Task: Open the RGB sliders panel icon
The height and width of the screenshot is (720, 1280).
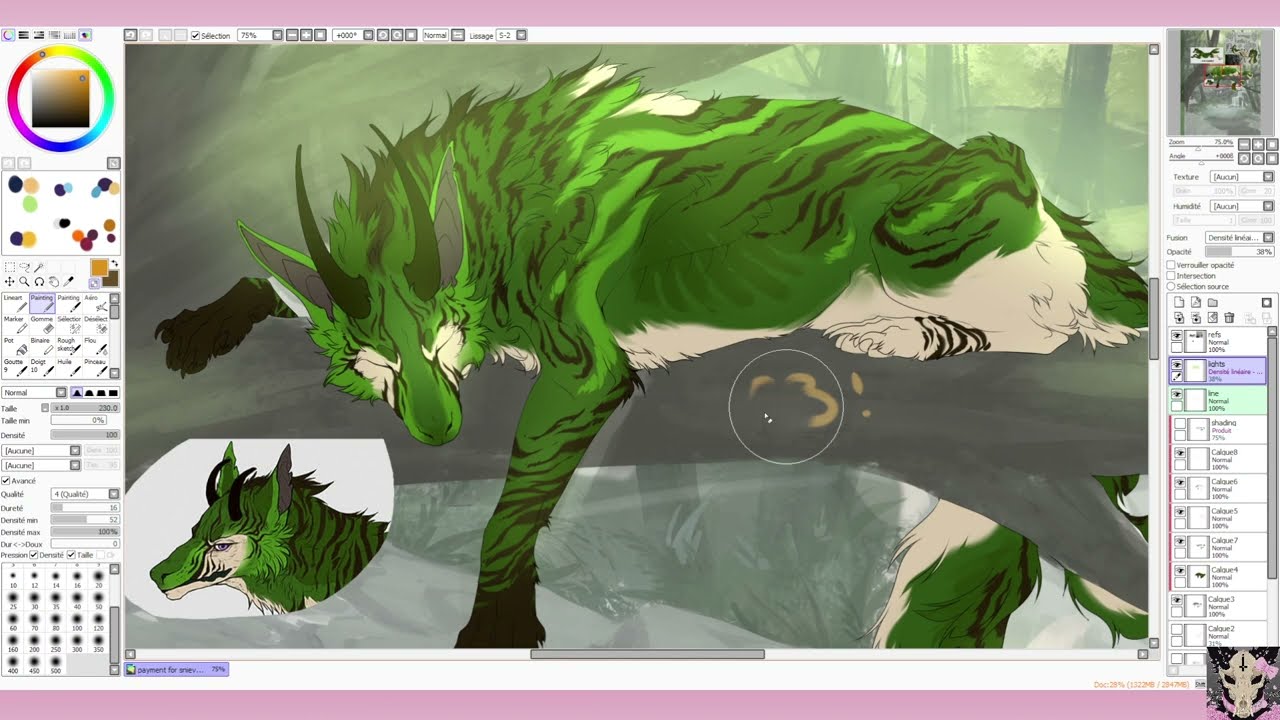Action: [x=23, y=35]
